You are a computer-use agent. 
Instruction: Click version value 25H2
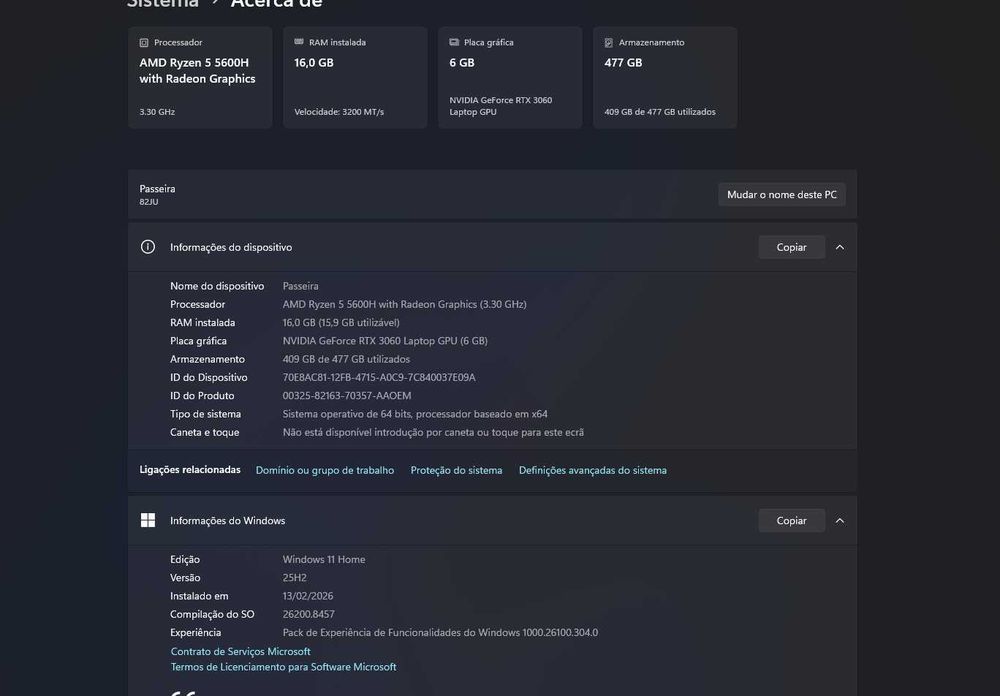(295, 578)
